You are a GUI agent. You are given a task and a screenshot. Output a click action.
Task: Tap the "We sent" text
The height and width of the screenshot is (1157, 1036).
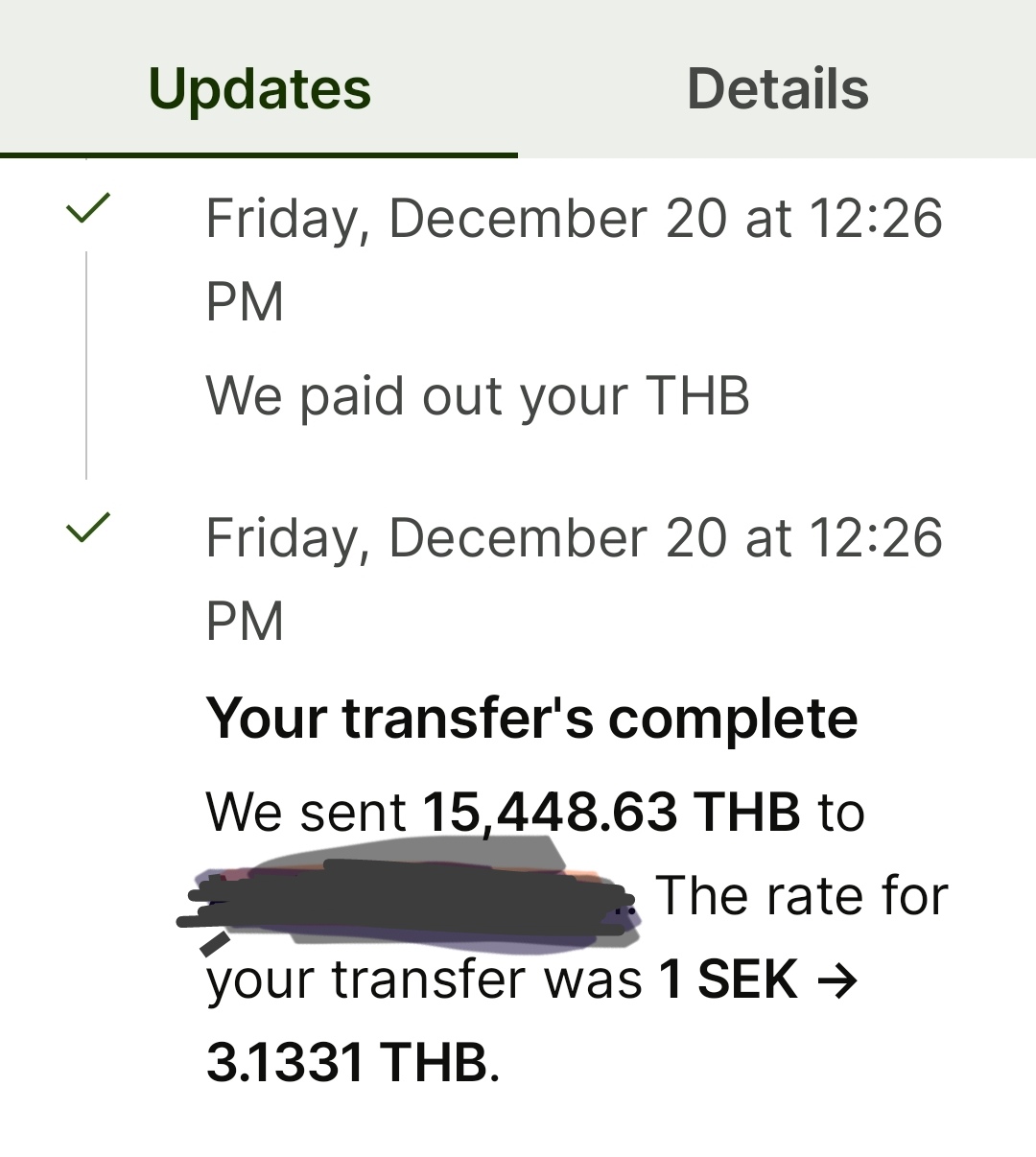click(x=306, y=813)
